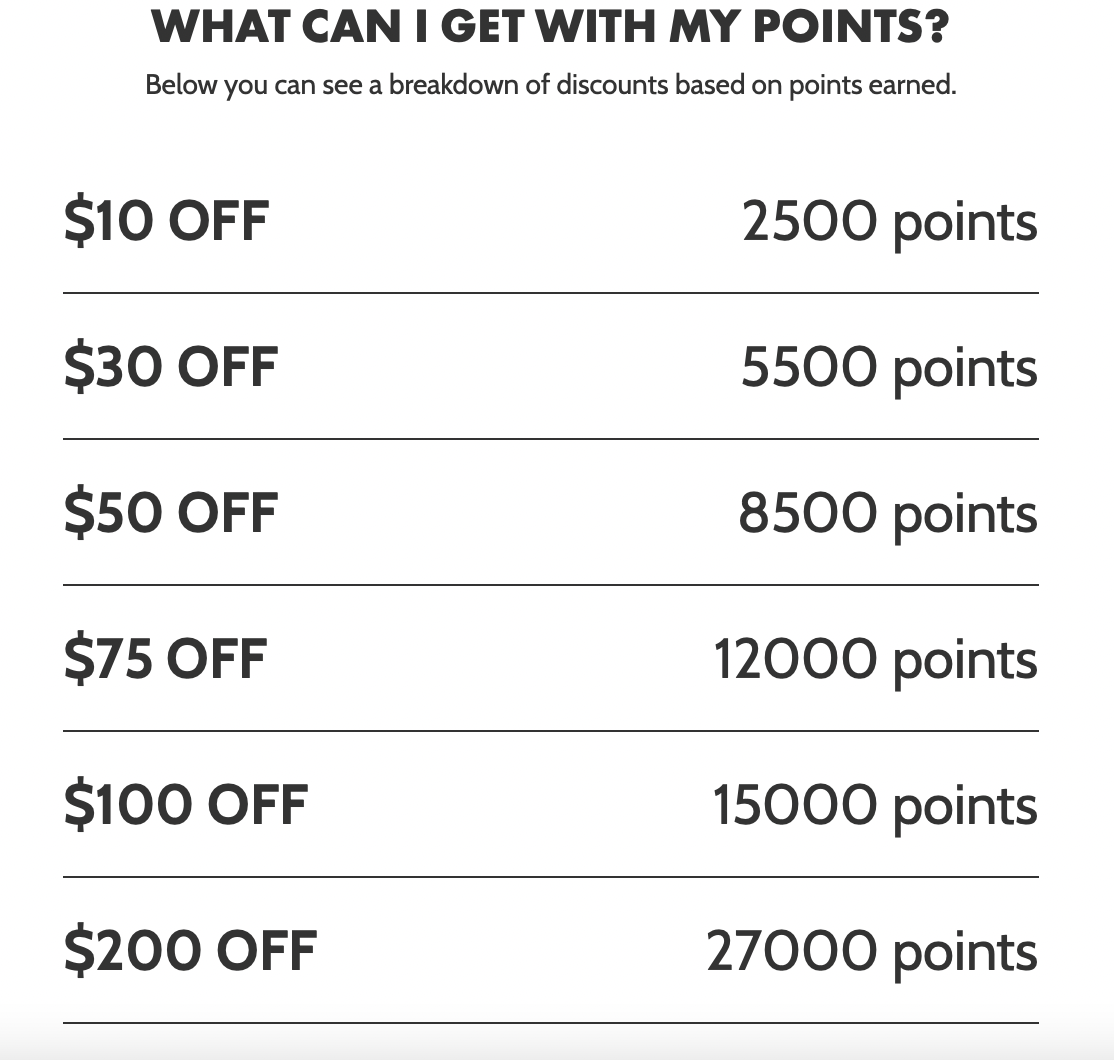Click the divider line under $200 OFF row
Viewport: 1114px width, 1060px height.
click(550, 1023)
